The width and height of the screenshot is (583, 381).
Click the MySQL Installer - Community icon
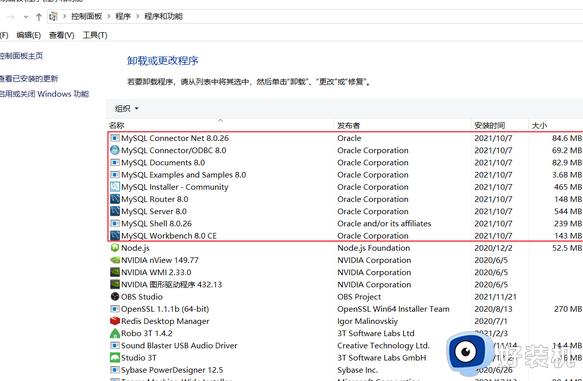115,187
